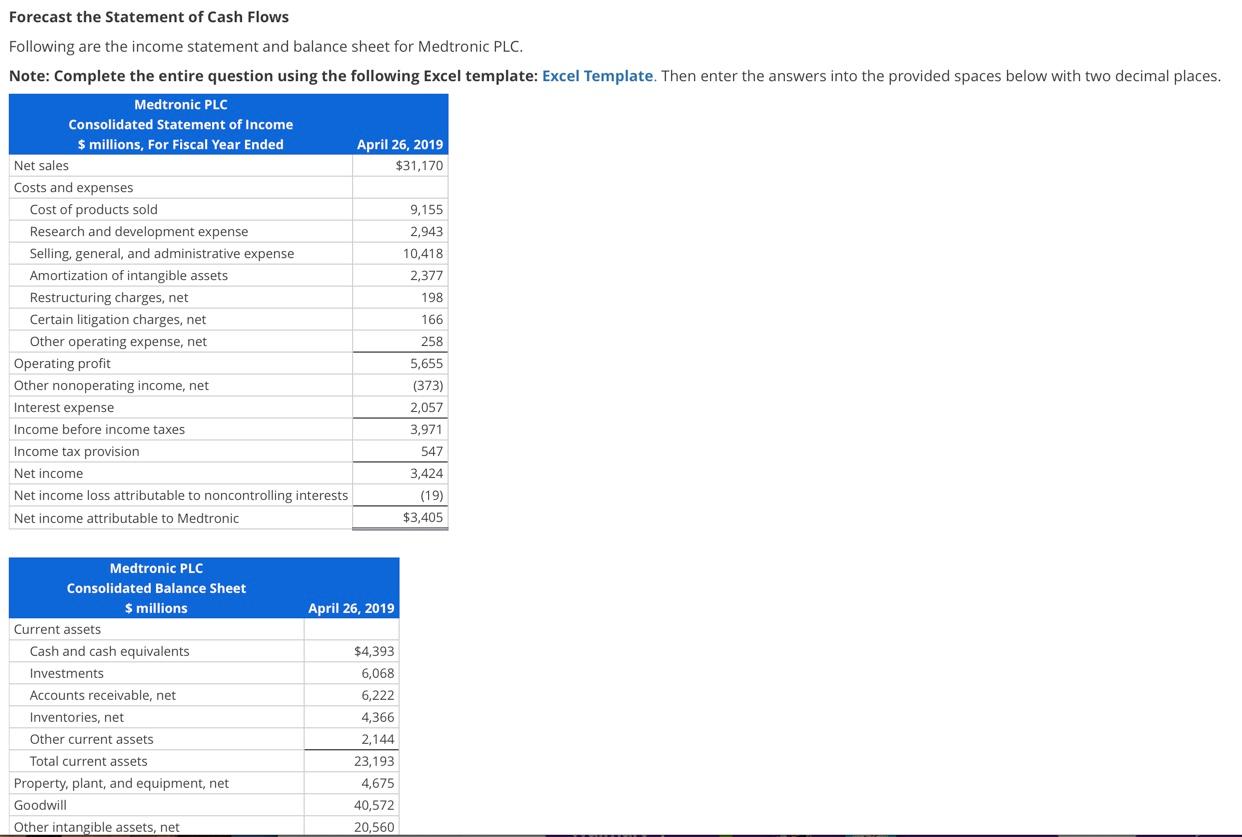Select Net income loss attributable to noncontrolling interests
The height and width of the screenshot is (837, 1242).
pyautogui.click(x=181, y=496)
